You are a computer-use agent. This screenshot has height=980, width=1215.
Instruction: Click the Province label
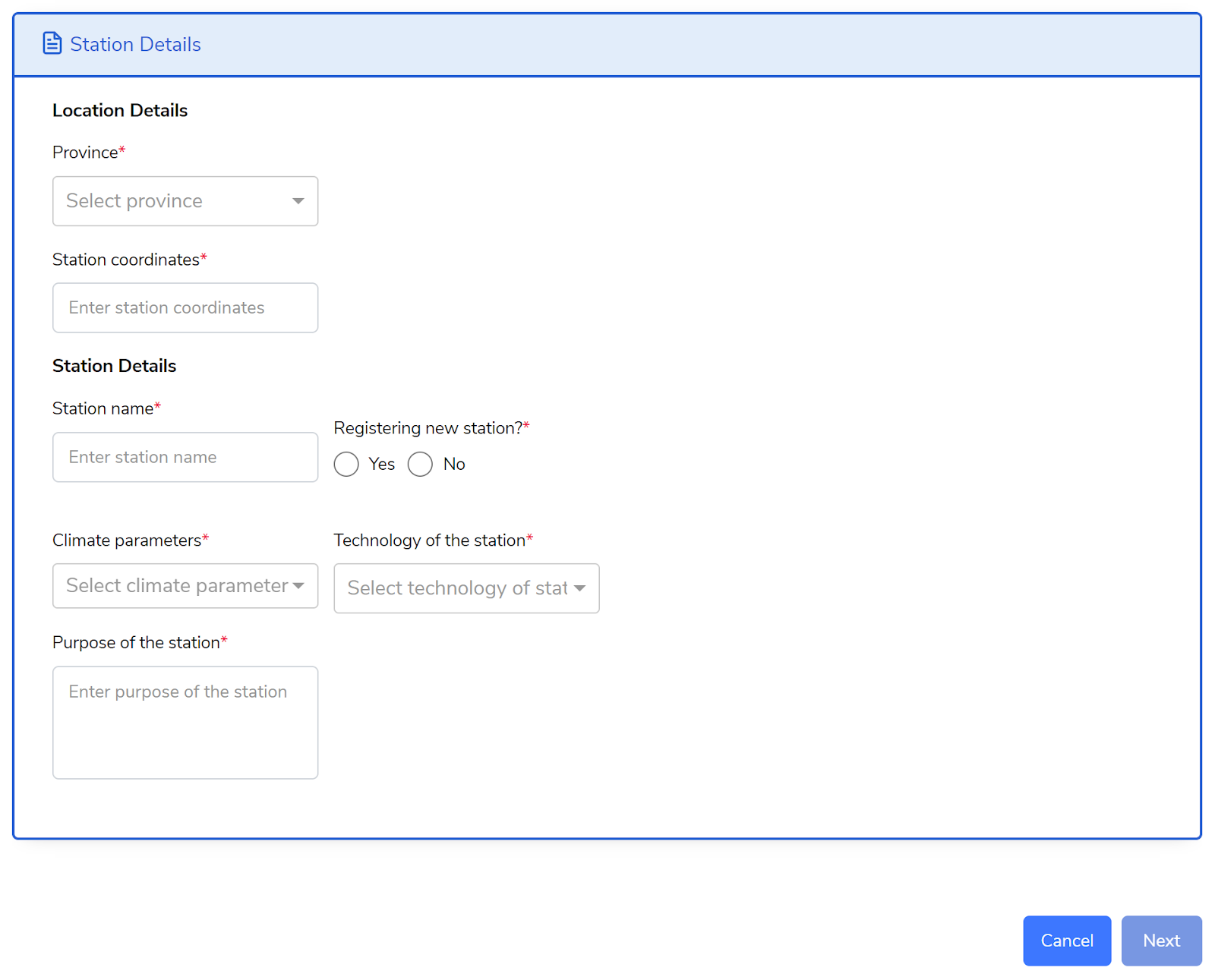pyautogui.click(x=88, y=152)
